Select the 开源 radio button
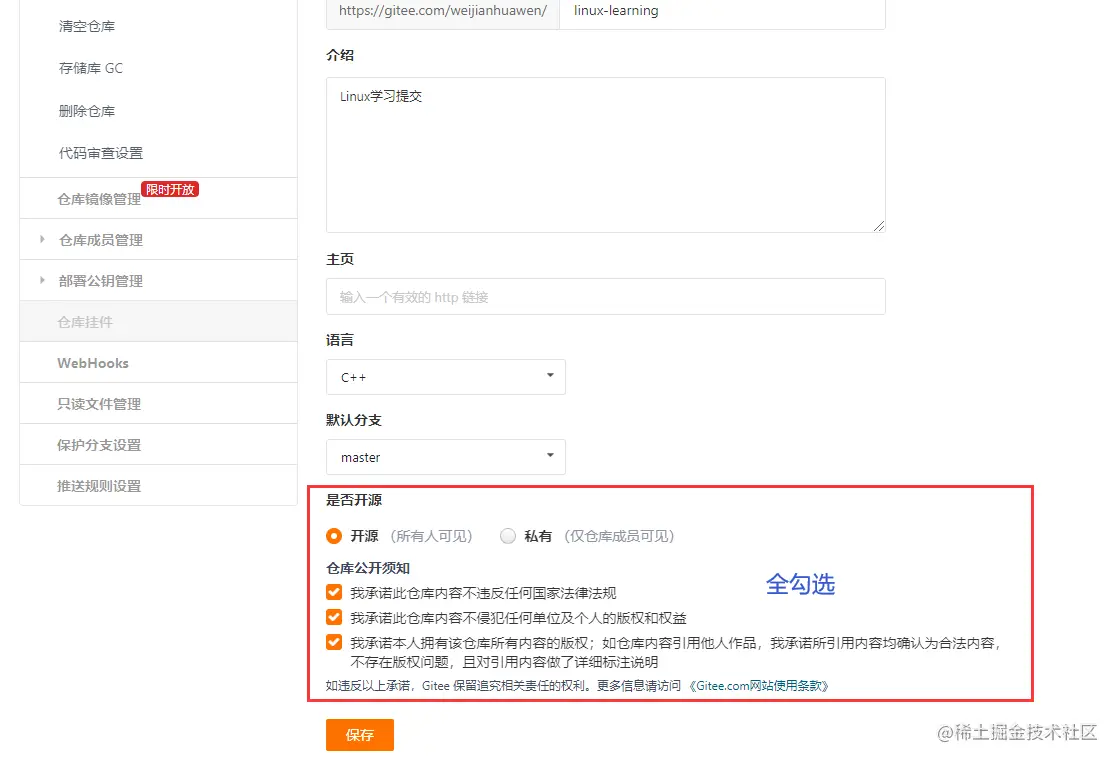 click(334, 536)
